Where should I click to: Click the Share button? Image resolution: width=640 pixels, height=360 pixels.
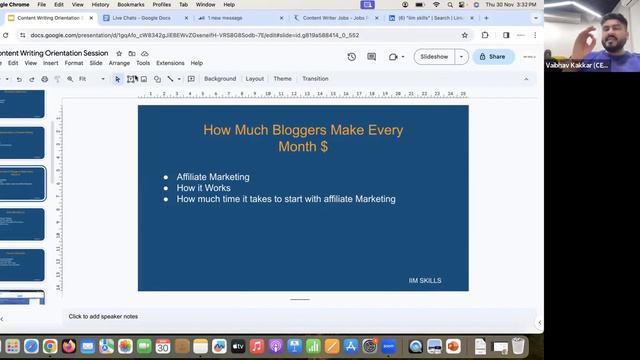(x=493, y=57)
